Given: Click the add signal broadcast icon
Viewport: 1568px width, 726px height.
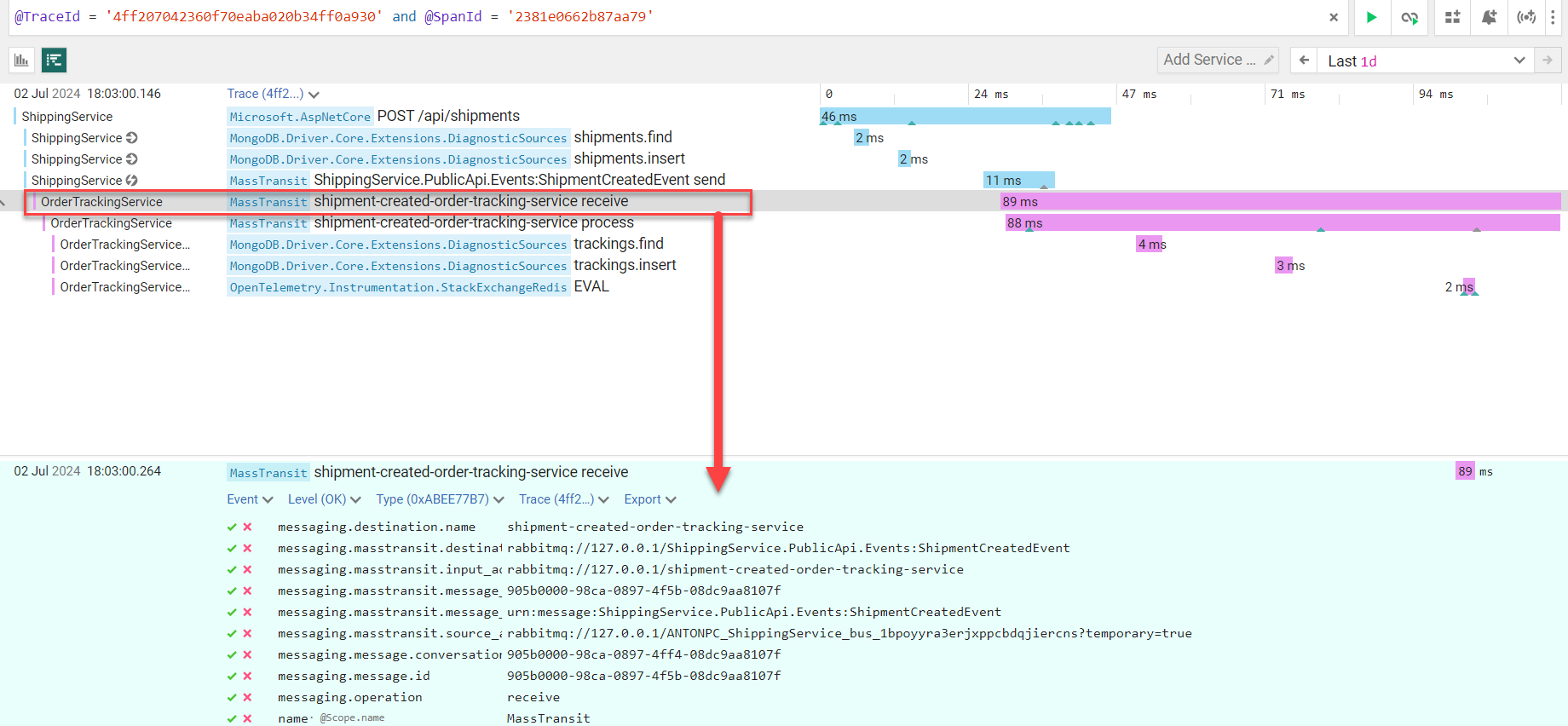Looking at the screenshot, I should click(x=1526, y=17).
